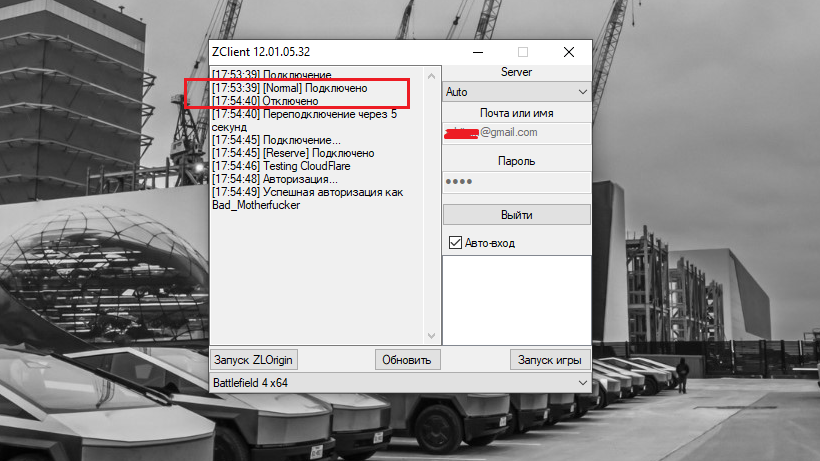Toggle the Авто-вход checkbox
This screenshot has height=461, width=820.
[455, 243]
